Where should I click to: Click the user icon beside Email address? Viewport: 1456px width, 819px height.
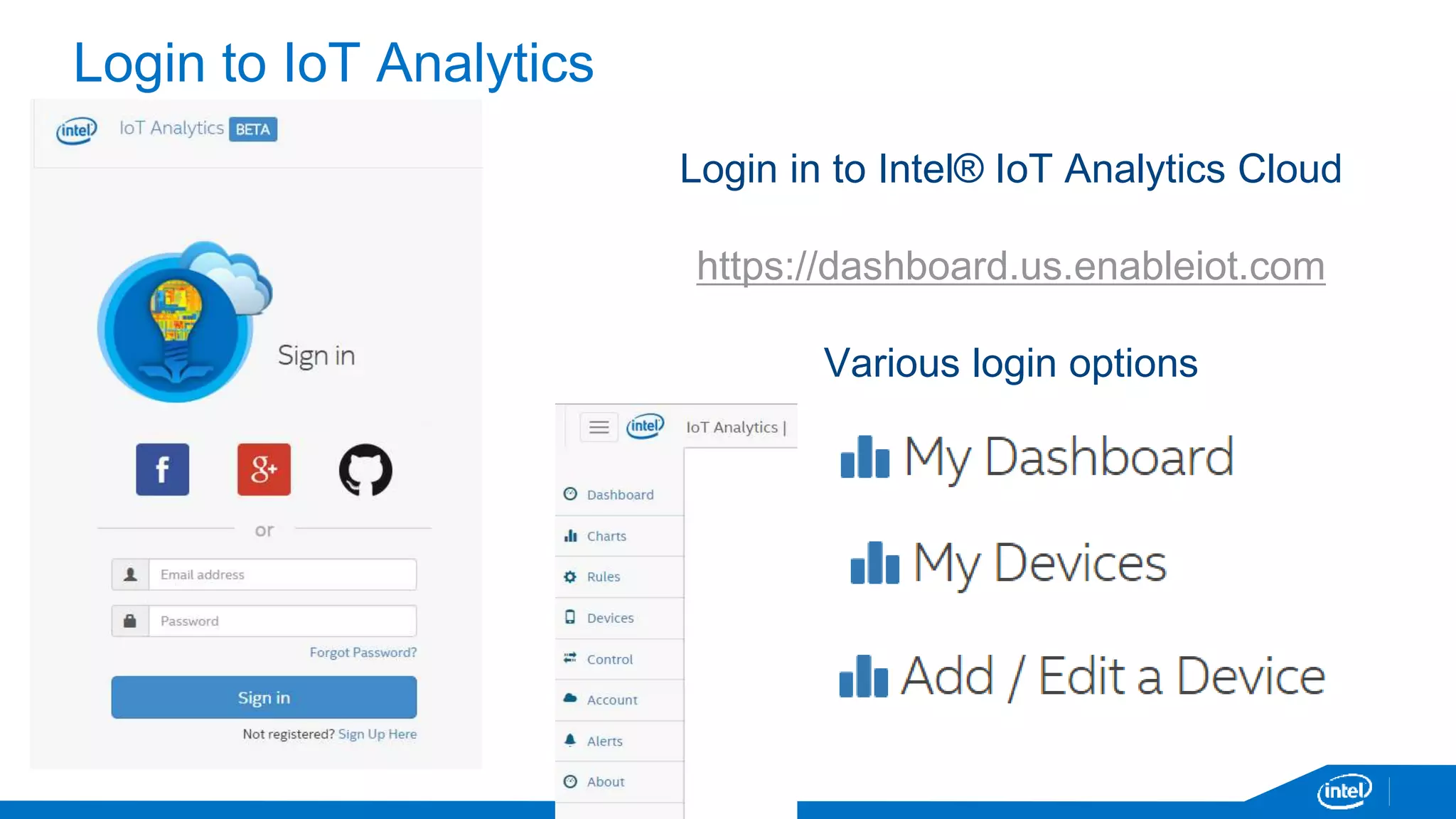[x=130, y=574]
